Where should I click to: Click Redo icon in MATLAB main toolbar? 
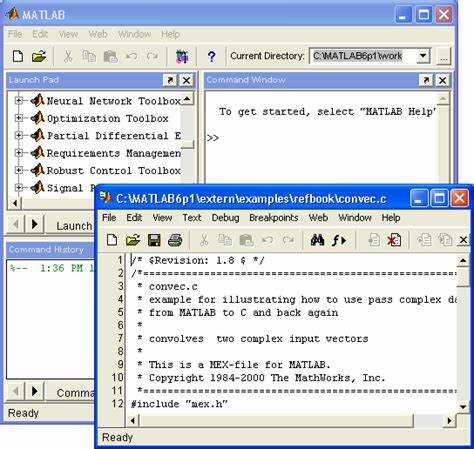(152, 56)
